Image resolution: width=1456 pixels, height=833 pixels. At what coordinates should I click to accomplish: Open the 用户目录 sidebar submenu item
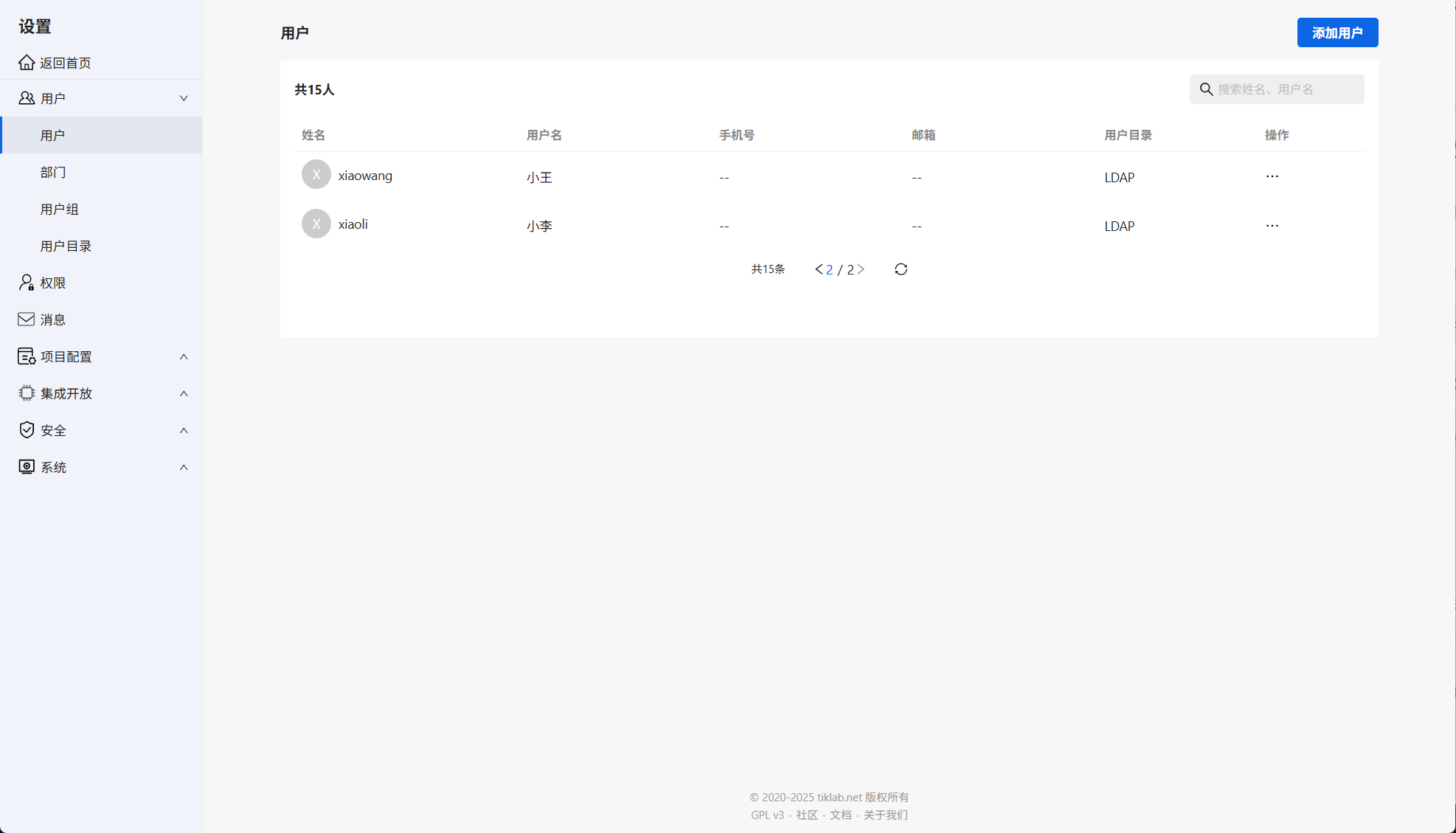(x=66, y=246)
